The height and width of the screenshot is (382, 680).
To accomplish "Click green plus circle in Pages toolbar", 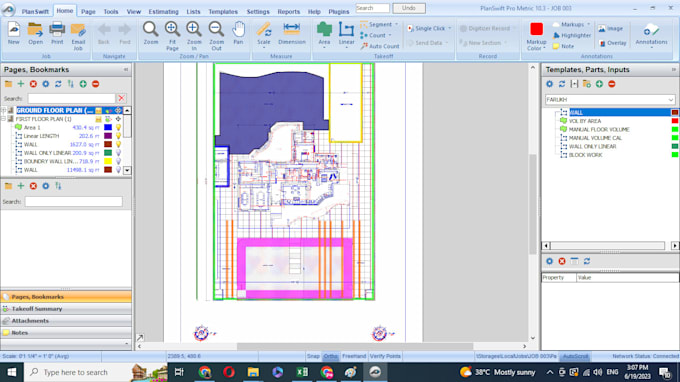I will point(83,84).
